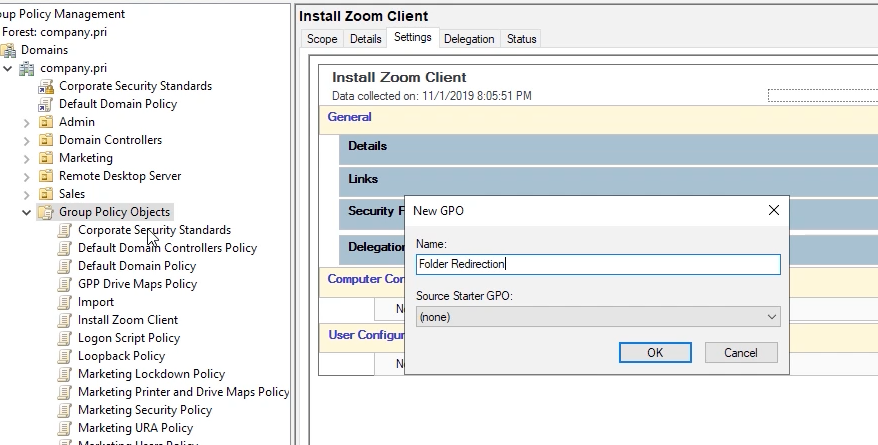Cancel the New GPO dialog
Image resolution: width=878 pixels, height=445 pixels.
[740, 352]
